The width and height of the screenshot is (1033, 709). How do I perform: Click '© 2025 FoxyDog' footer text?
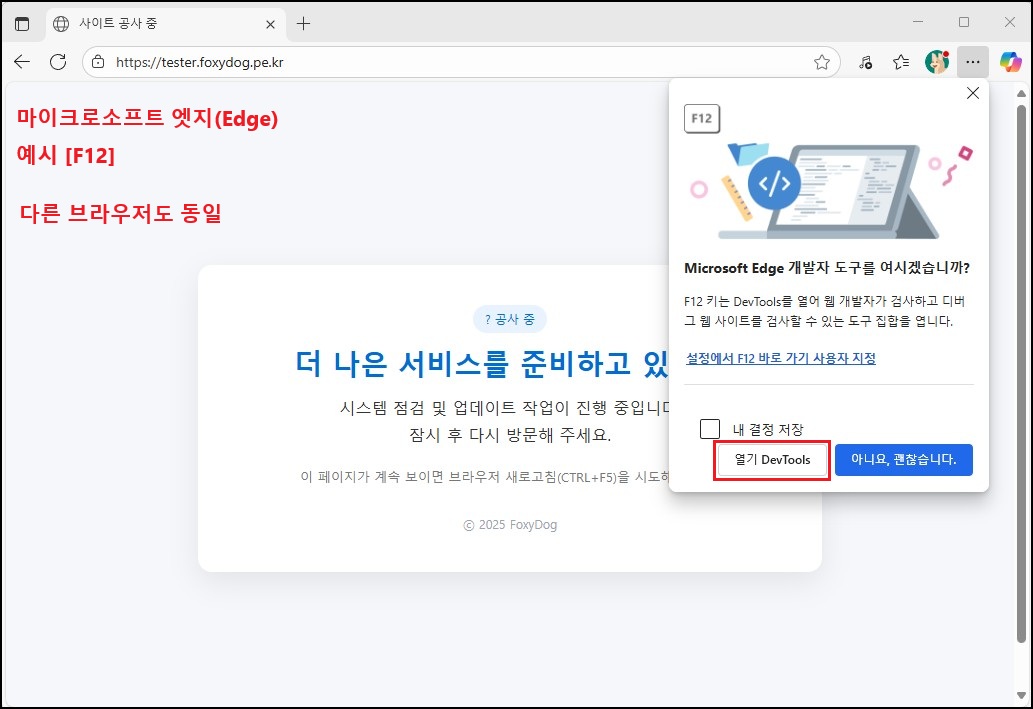click(510, 525)
